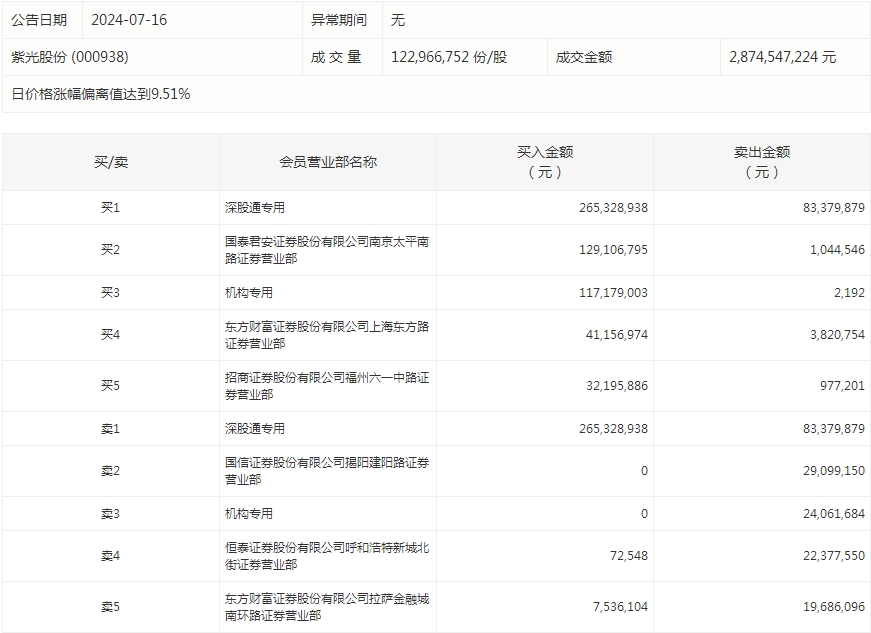Select the 卖4 row label
The height and width of the screenshot is (633, 871).
tap(110, 556)
